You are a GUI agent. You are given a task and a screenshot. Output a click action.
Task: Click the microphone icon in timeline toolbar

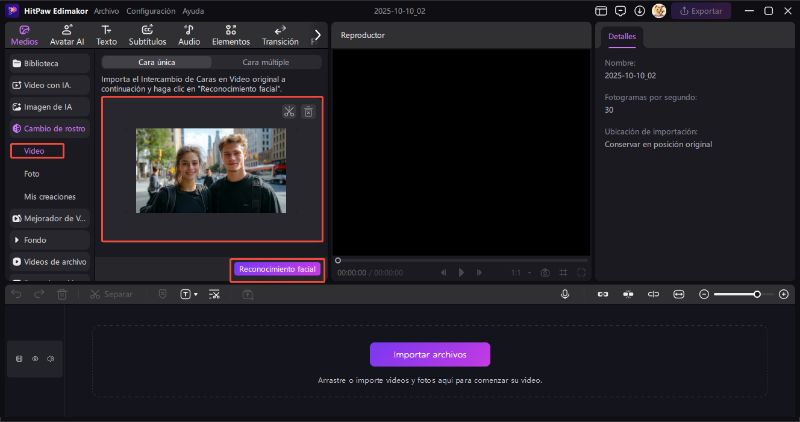(x=565, y=294)
